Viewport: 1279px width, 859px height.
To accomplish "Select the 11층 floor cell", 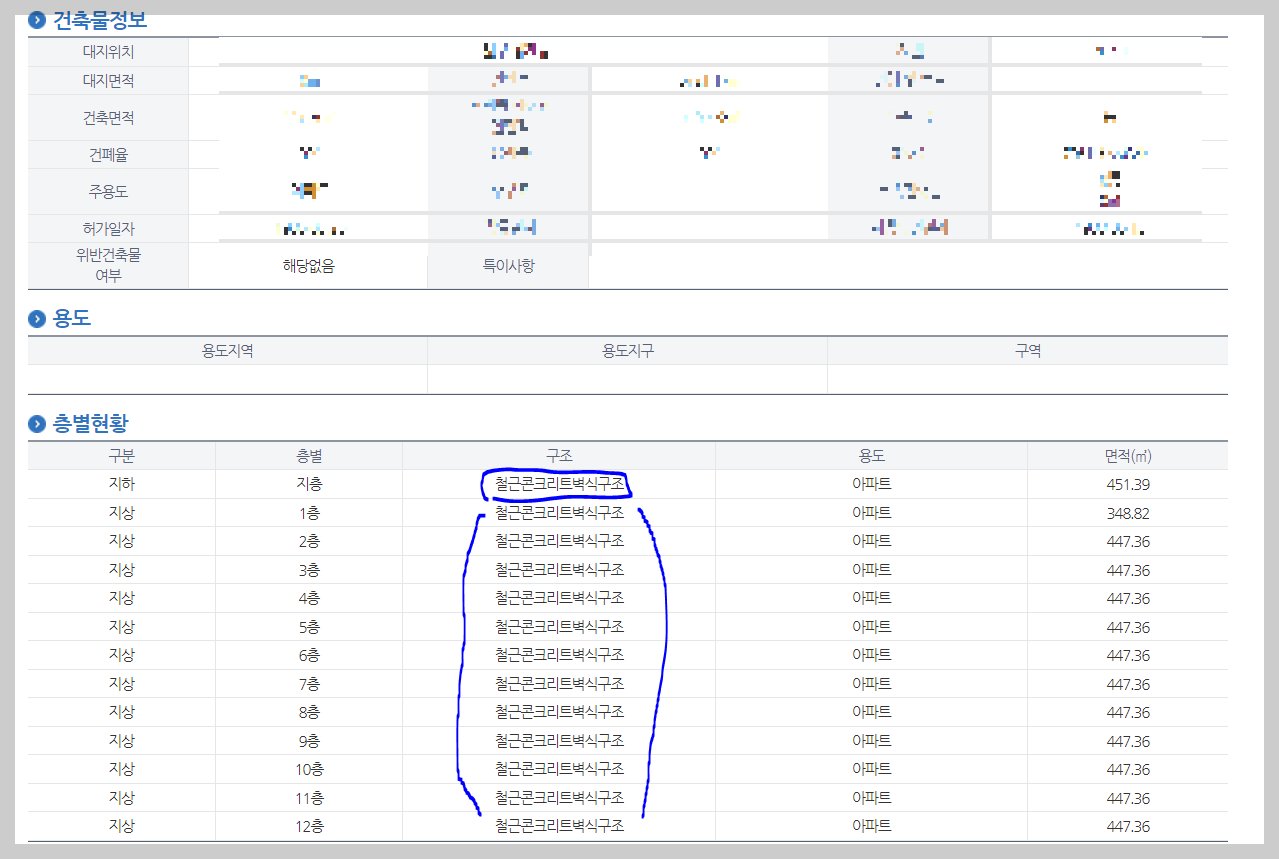I will coord(309,798).
